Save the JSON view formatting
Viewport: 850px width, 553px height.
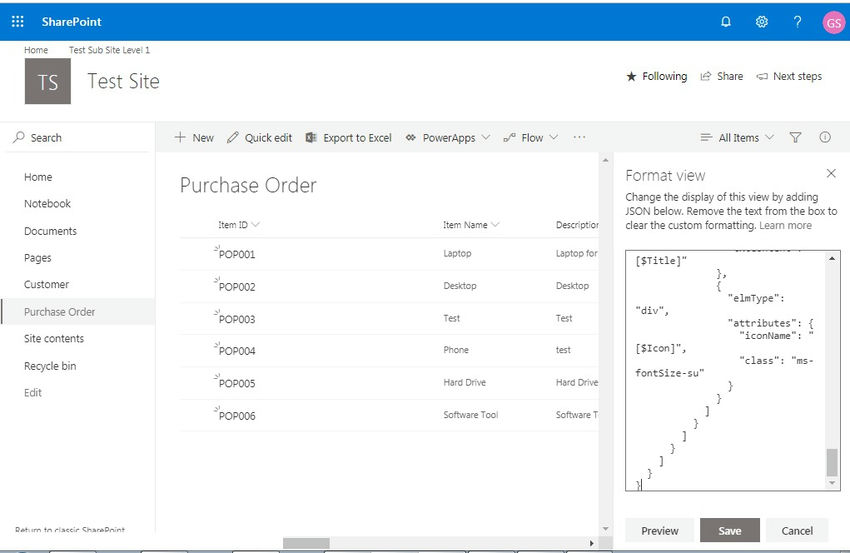[729, 530]
